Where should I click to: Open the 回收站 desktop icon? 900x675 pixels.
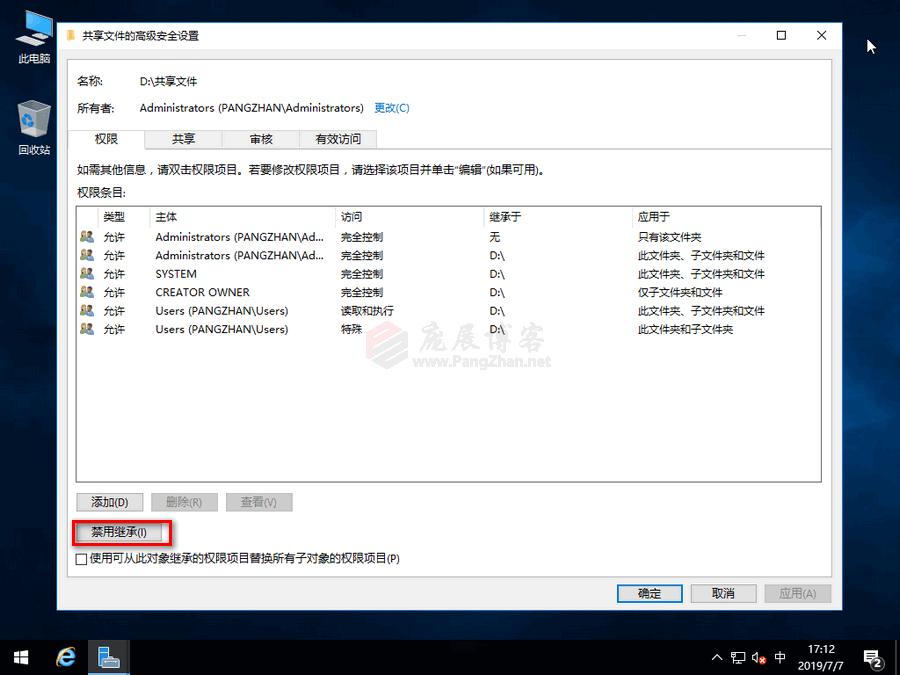(x=33, y=125)
